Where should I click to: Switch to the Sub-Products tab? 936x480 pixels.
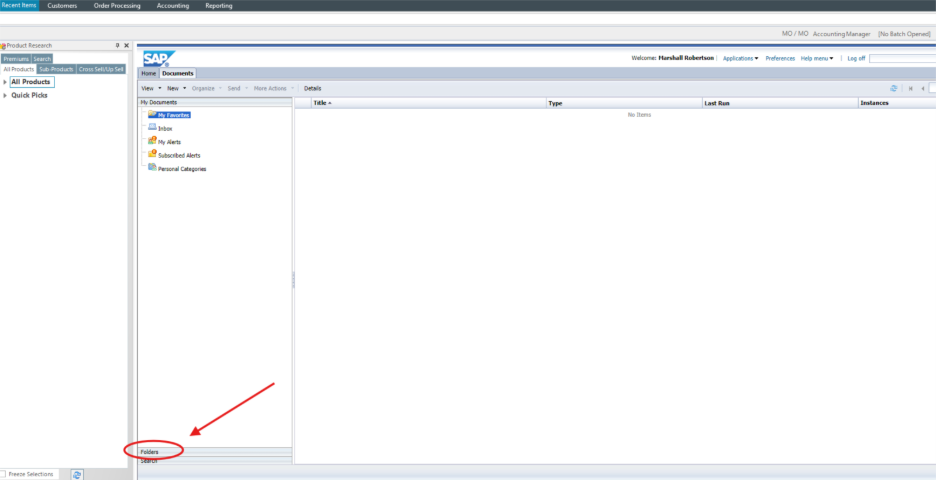point(56,69)
